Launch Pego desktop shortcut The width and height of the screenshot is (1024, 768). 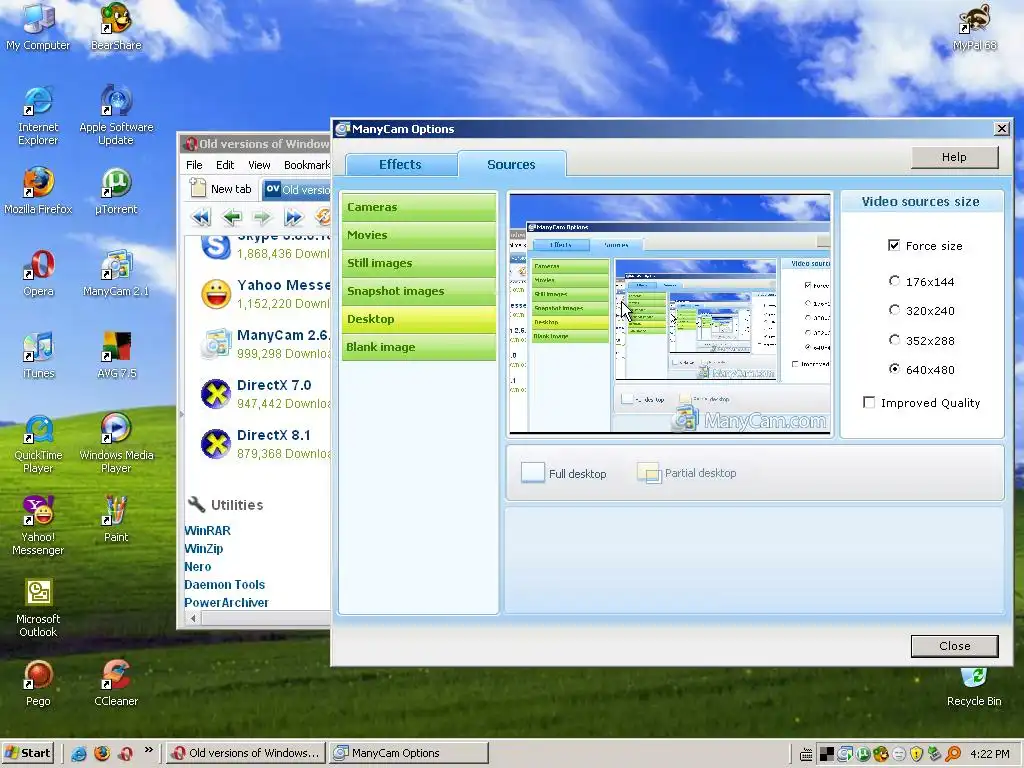(x=38, y=683)
